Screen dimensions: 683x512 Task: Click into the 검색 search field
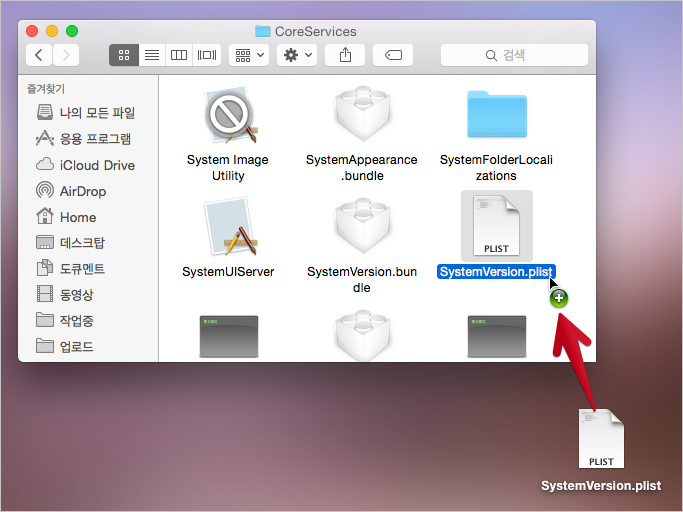(x=514, y=55)
